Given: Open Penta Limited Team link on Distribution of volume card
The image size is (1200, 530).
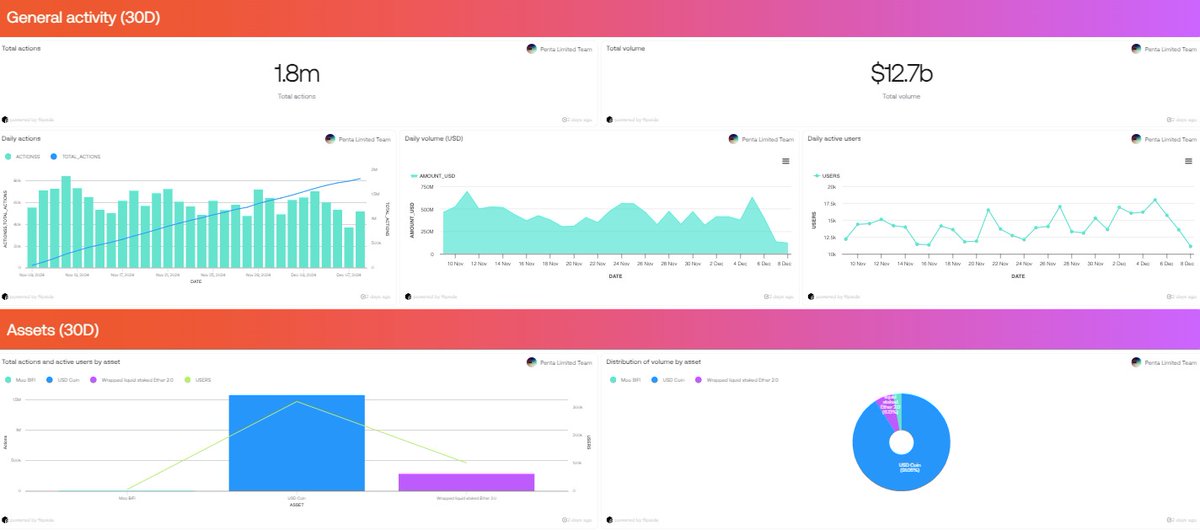Looking at the screenshot, I should [1169, 362].
